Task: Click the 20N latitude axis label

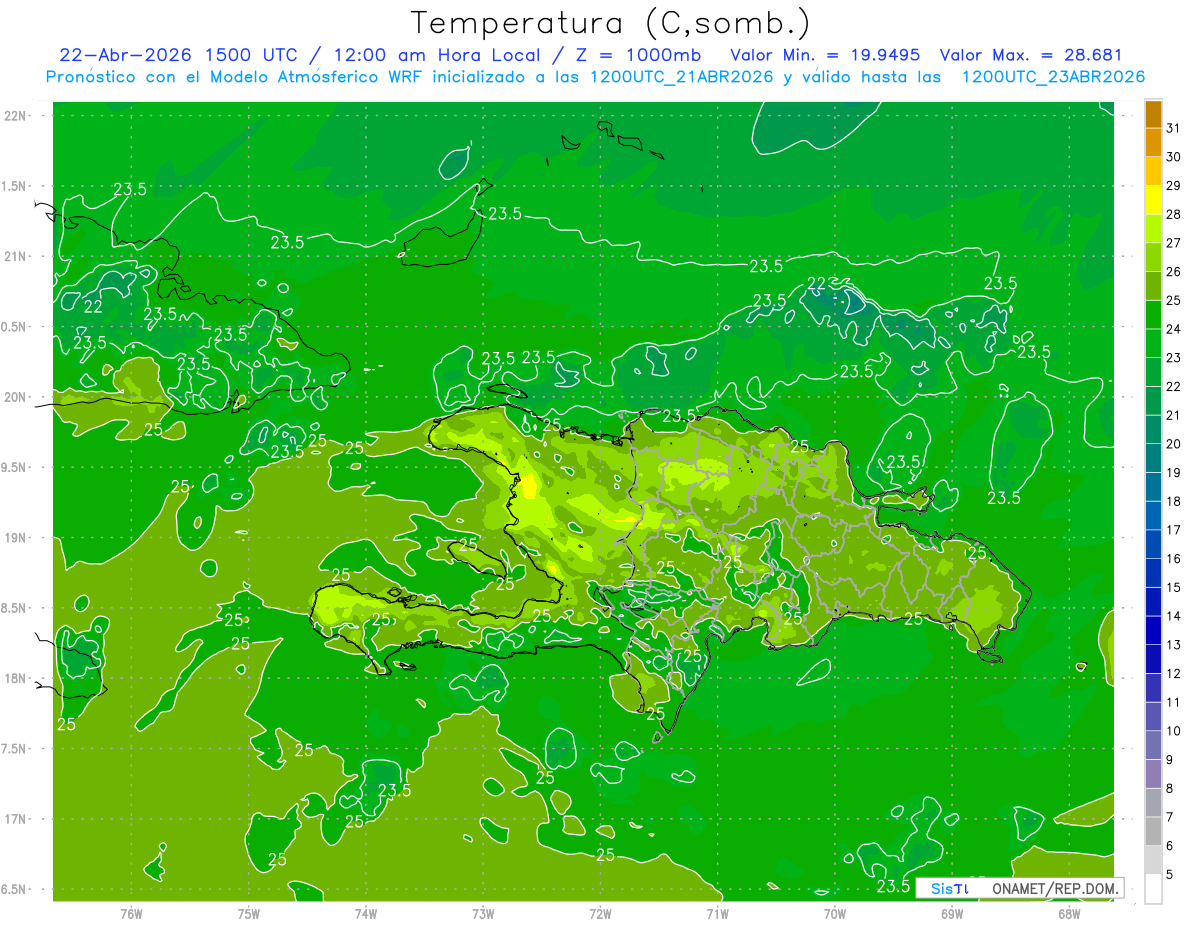Action: pyautogui.click(x=15, y=397)
